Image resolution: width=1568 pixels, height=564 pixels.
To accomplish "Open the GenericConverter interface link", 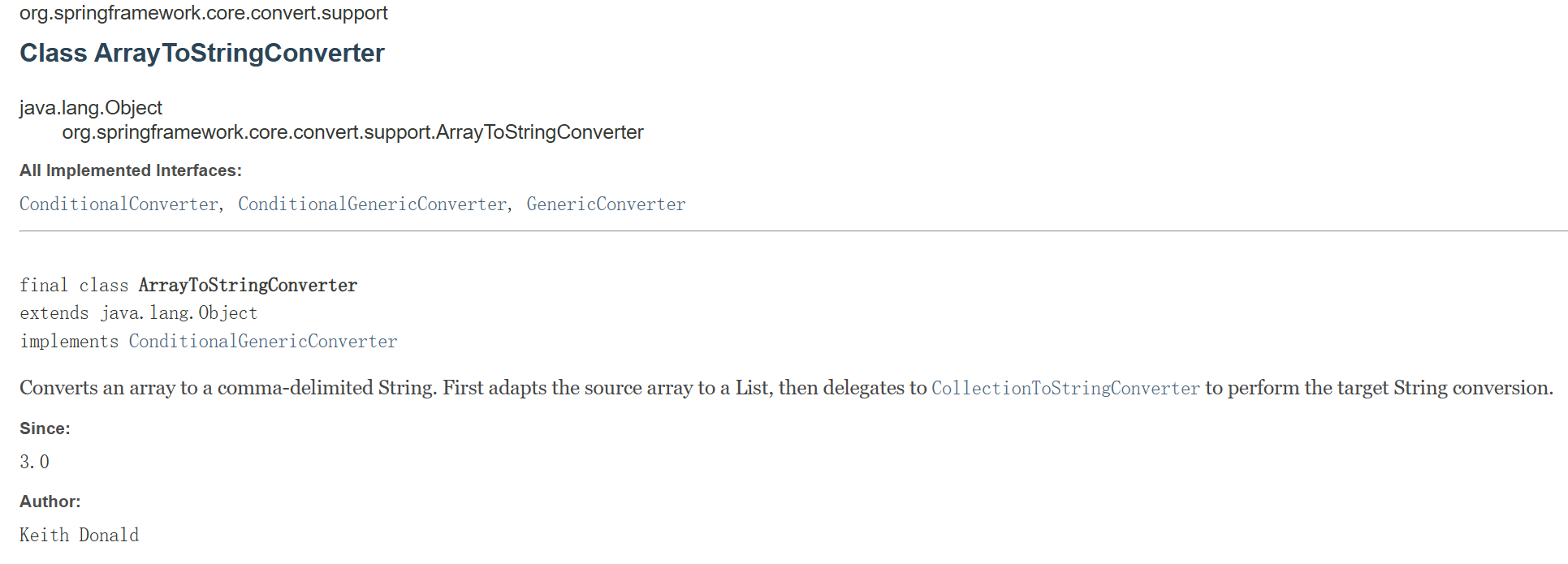I will tap(606, 205).
